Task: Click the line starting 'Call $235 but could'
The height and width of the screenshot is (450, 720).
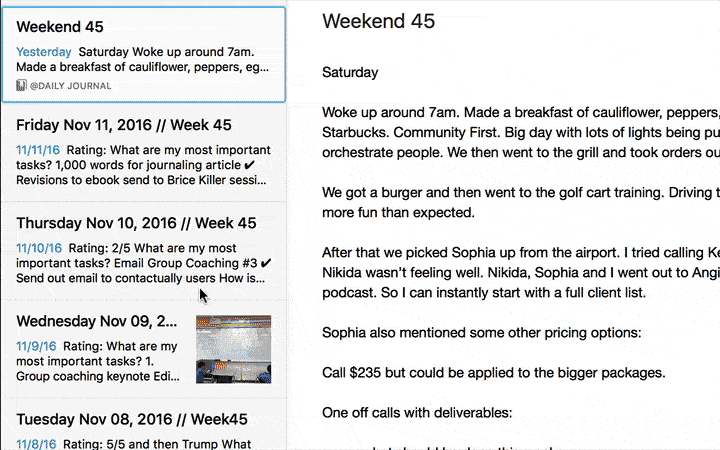Action: (494, 372)
